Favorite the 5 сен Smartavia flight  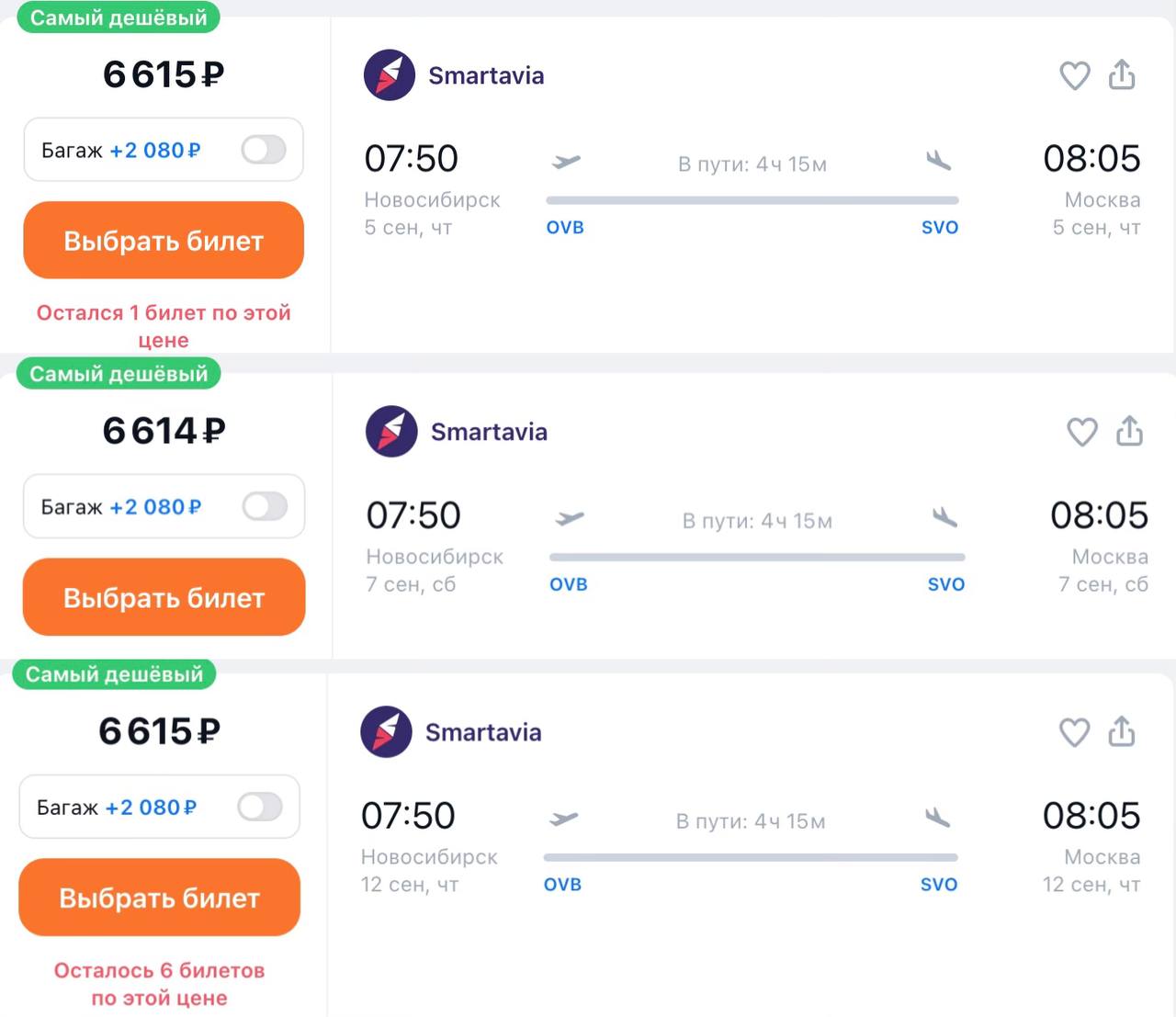pyautogui.click(x=1074, y=75)
